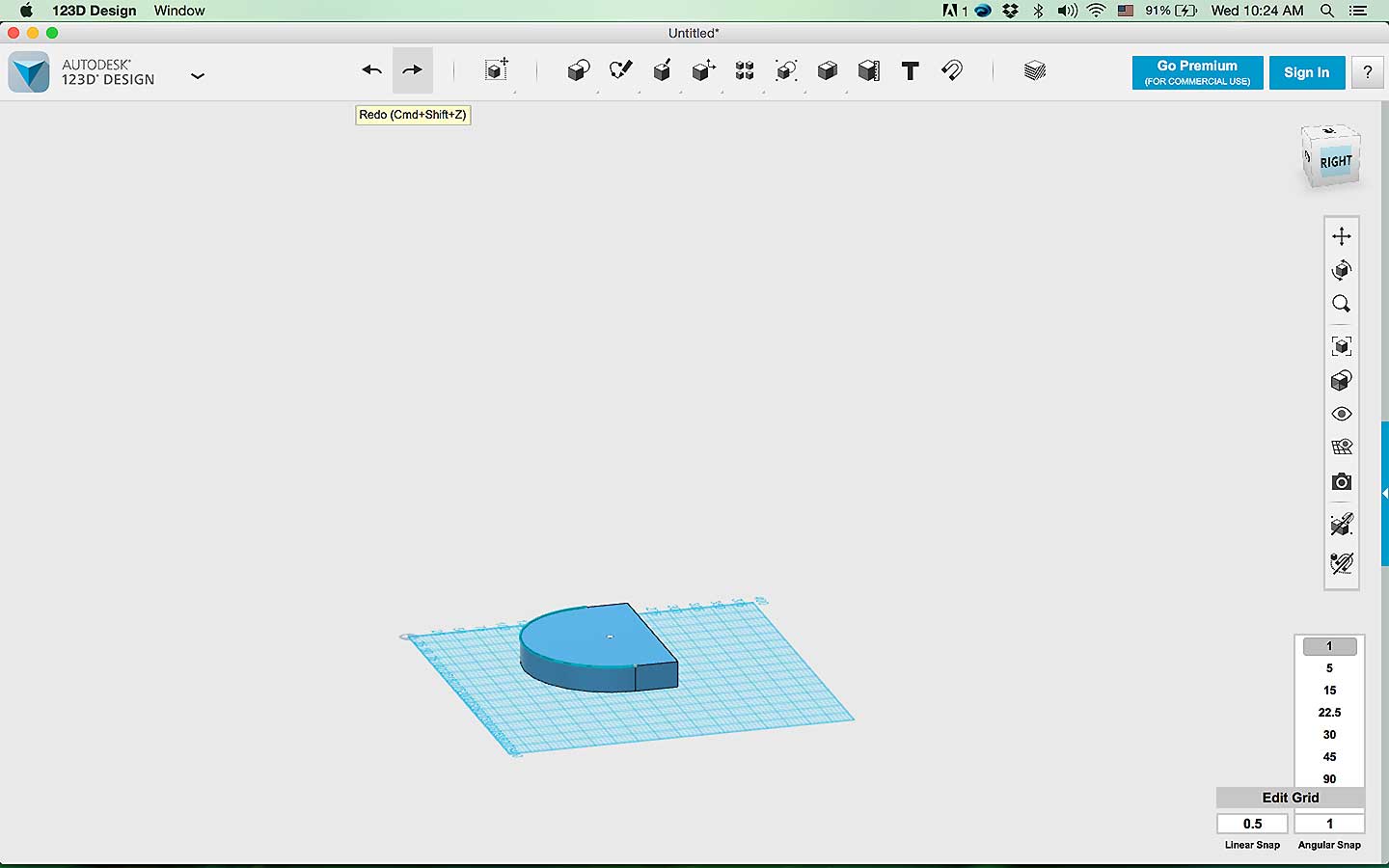The width and height of the screenshot is (1389, 868).
Task: Open help with the question mark button
Action: 1367,72
